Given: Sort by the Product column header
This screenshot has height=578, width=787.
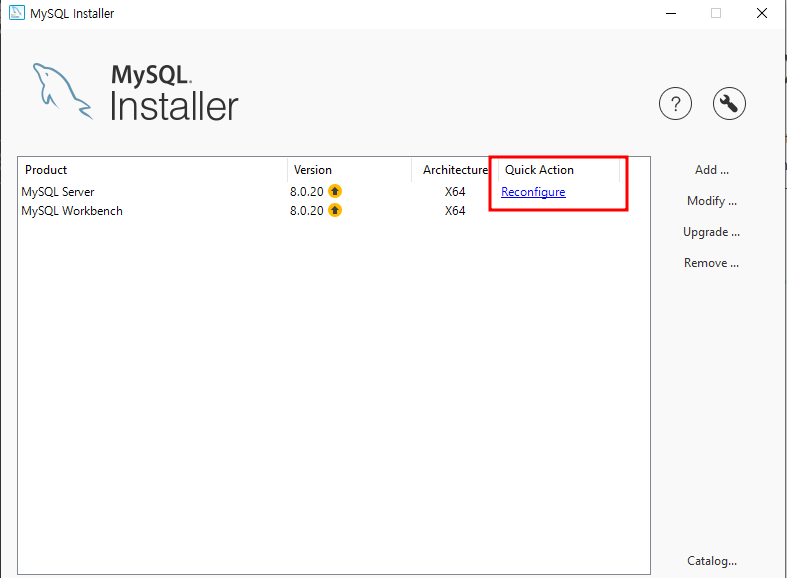Looking at the screenshot, I should point(152,170).
